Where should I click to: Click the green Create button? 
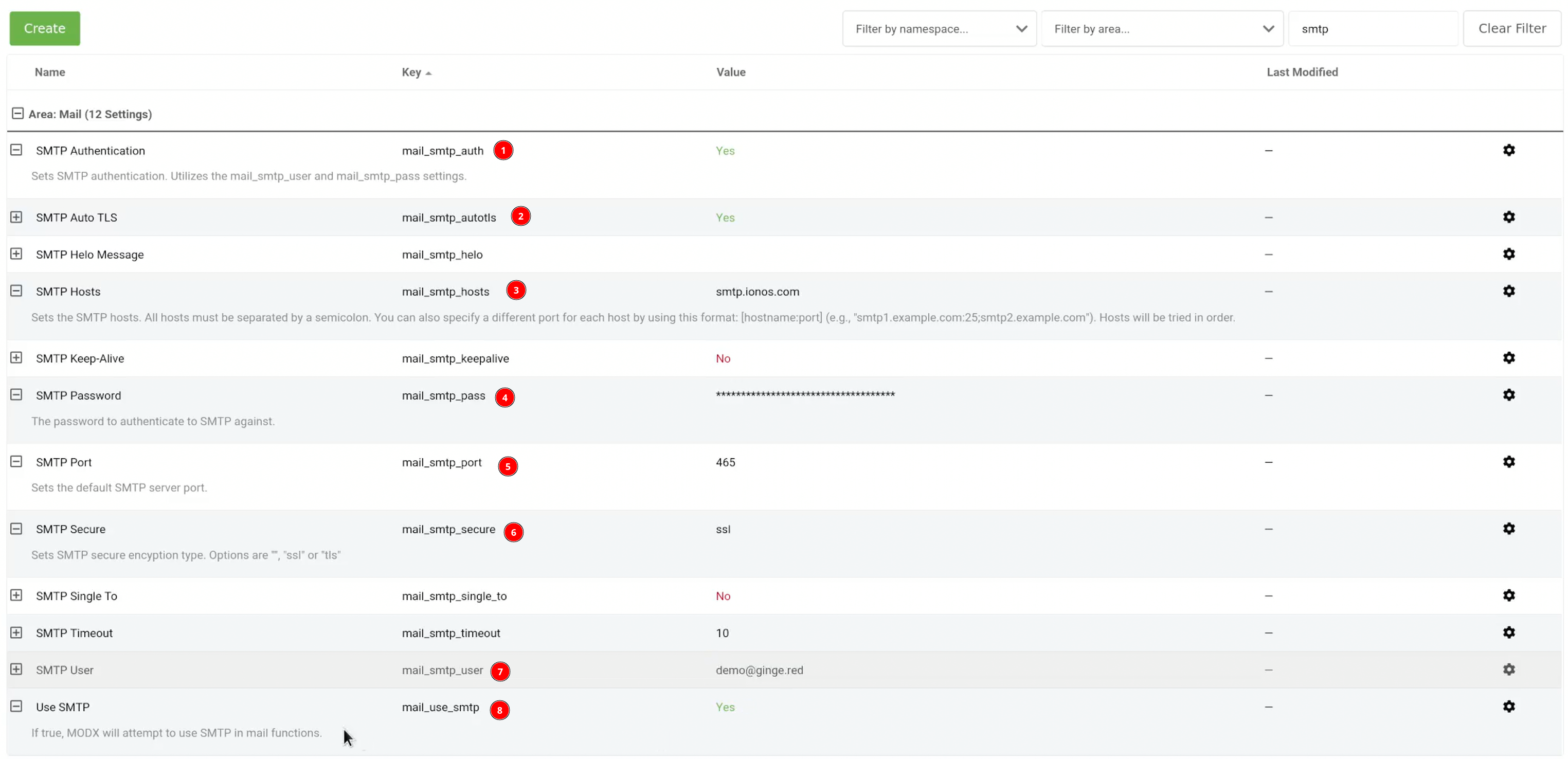pyautogui.click(x=44, y=29)
